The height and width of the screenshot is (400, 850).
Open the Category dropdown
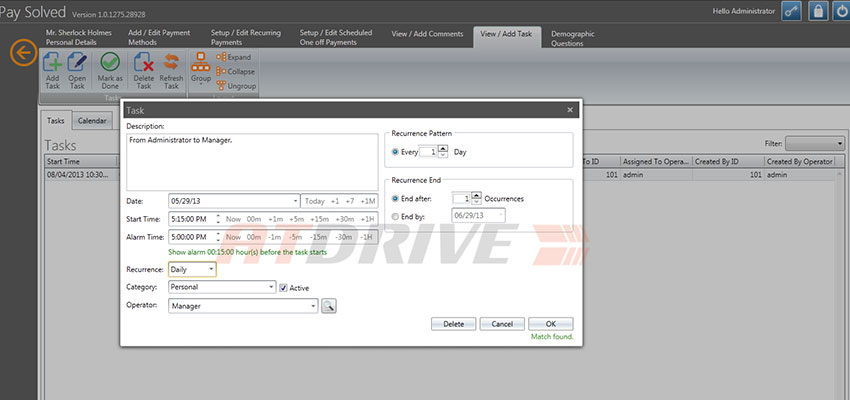click(x=271, y=287)
